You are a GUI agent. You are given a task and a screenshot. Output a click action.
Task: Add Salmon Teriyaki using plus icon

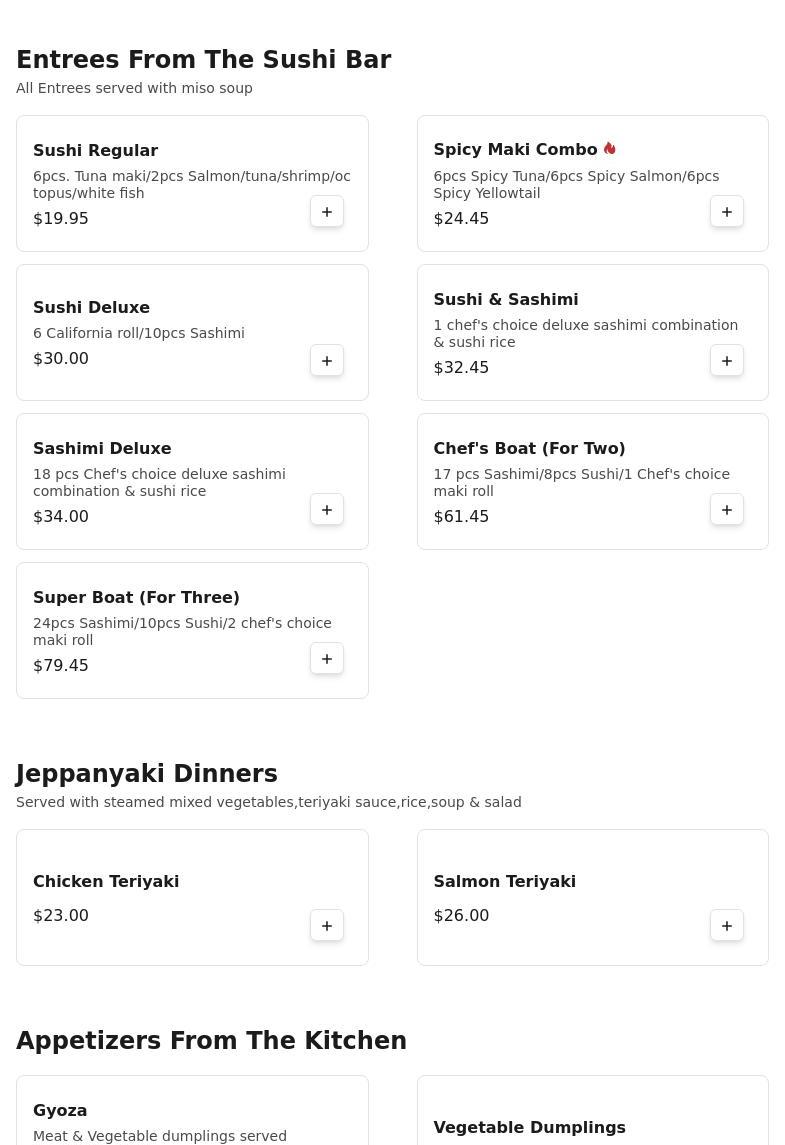pyautogui.click(x=727, y=926)
